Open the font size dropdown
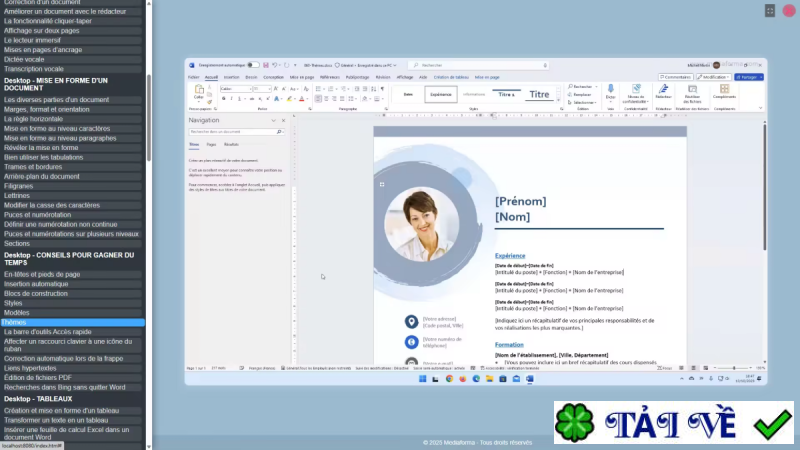Viewport: 800px width, 450px height. 269,89
